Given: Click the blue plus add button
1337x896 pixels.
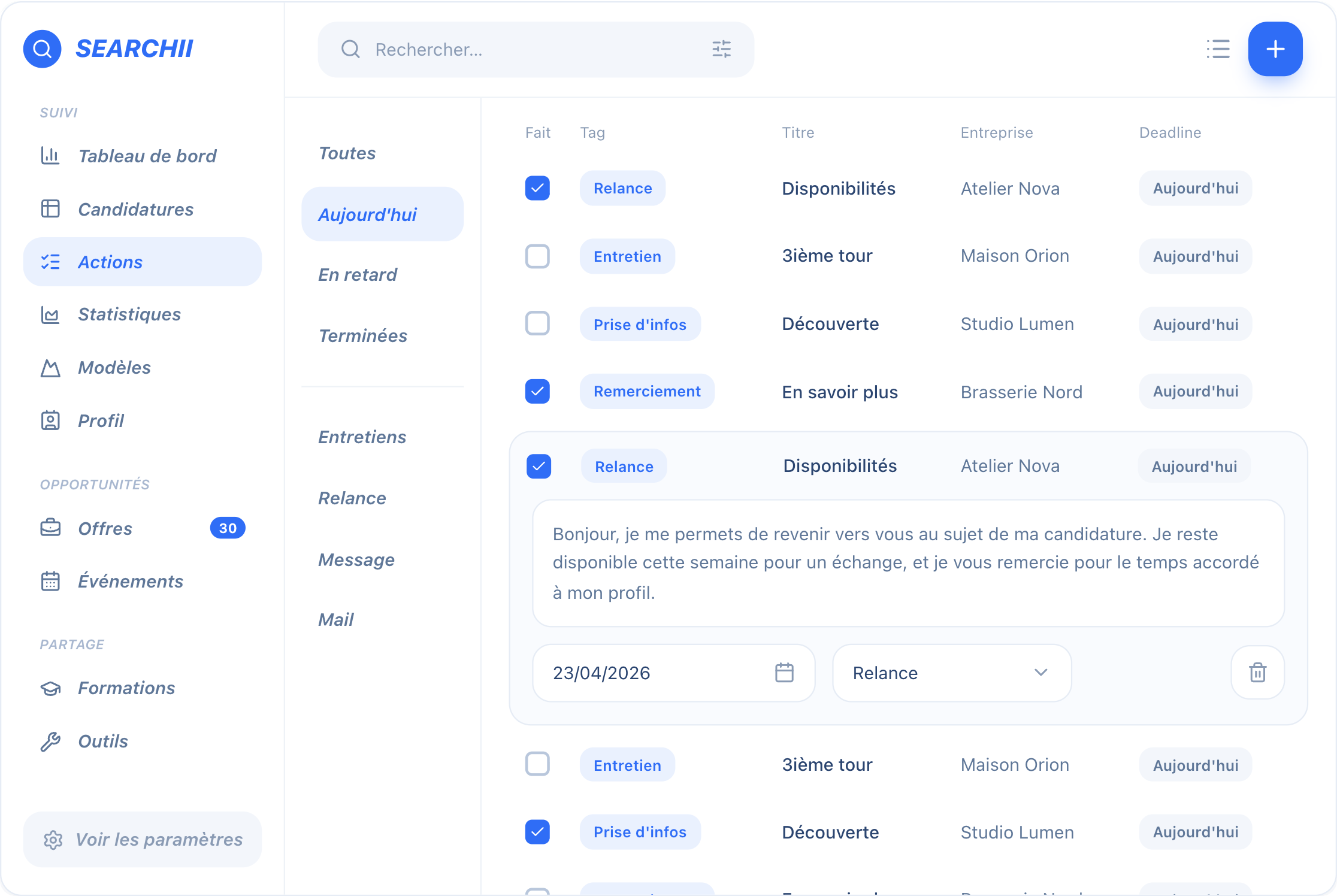Looking at the screenshot, I should [x=1275, y=49].
